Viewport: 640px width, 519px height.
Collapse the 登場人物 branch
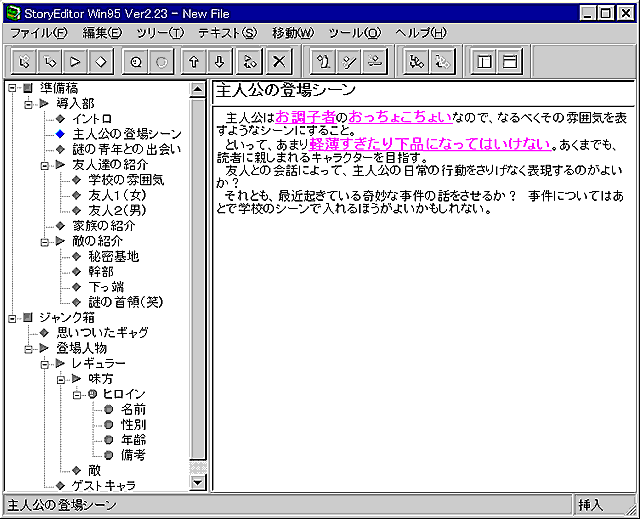coord(28,348)
